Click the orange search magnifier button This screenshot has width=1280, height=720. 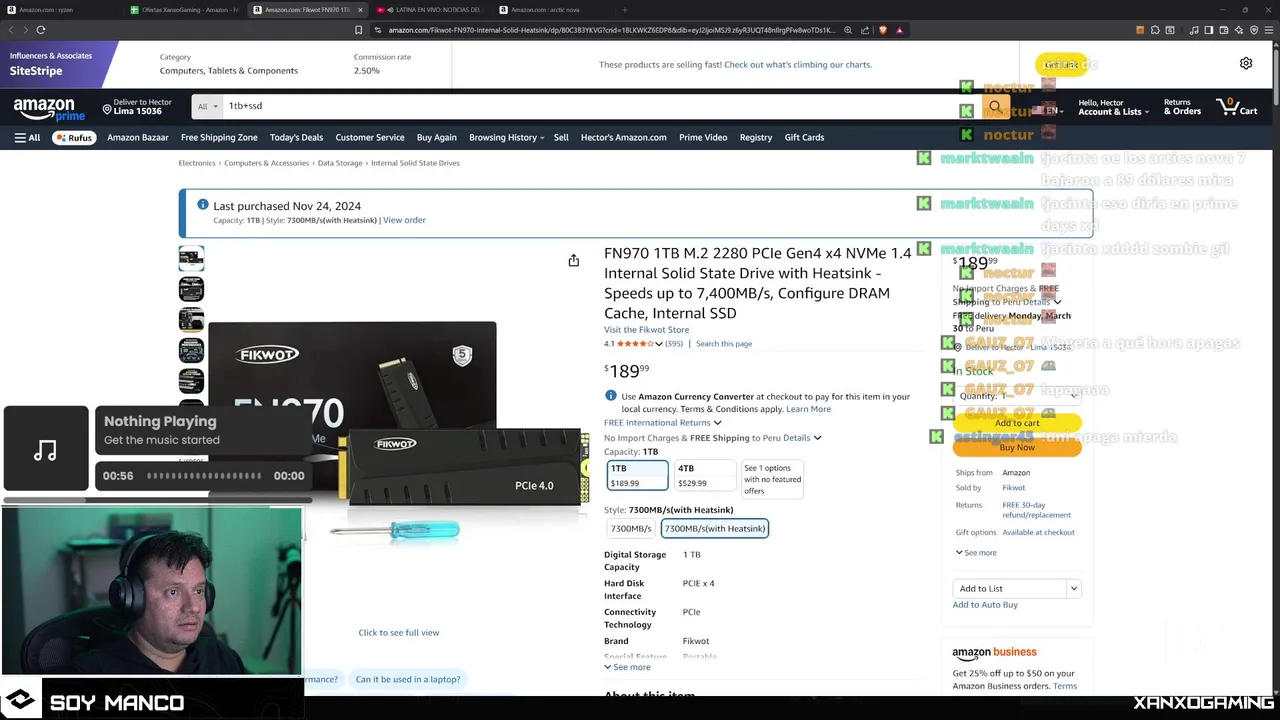pyautogui.click(x=995, y=106)
